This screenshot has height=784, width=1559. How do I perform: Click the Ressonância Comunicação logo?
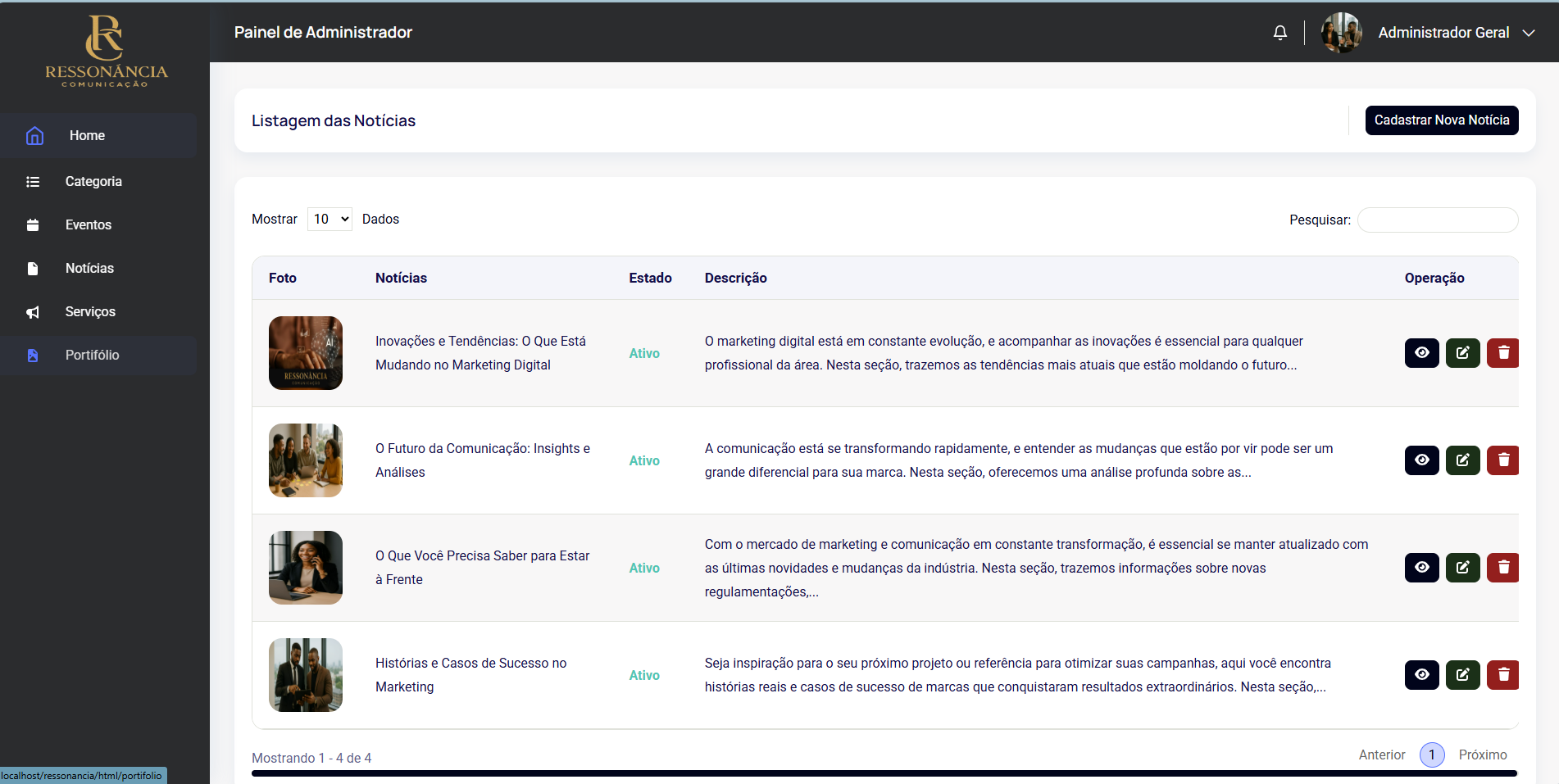pos(106,51)
